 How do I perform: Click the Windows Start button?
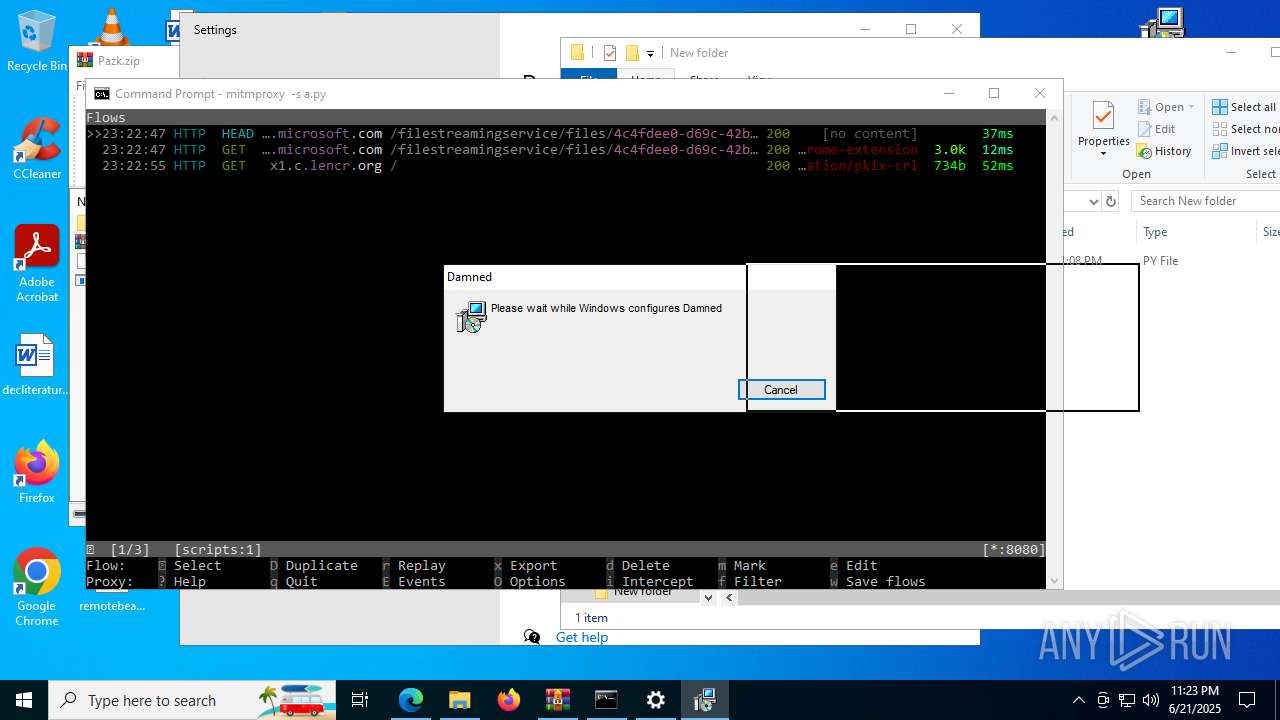pos(24,700)
